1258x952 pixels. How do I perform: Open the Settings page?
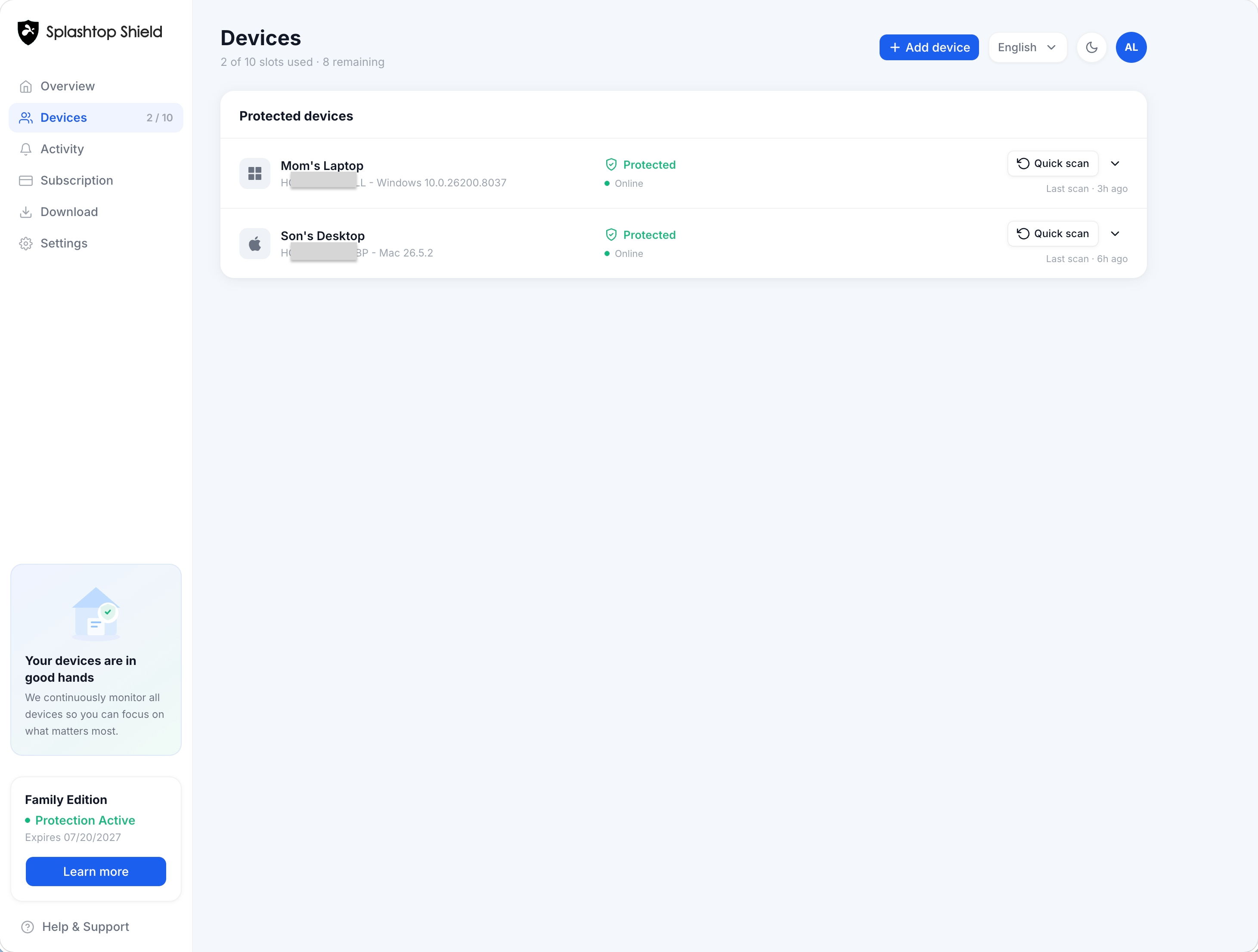[x=96, y=243]
